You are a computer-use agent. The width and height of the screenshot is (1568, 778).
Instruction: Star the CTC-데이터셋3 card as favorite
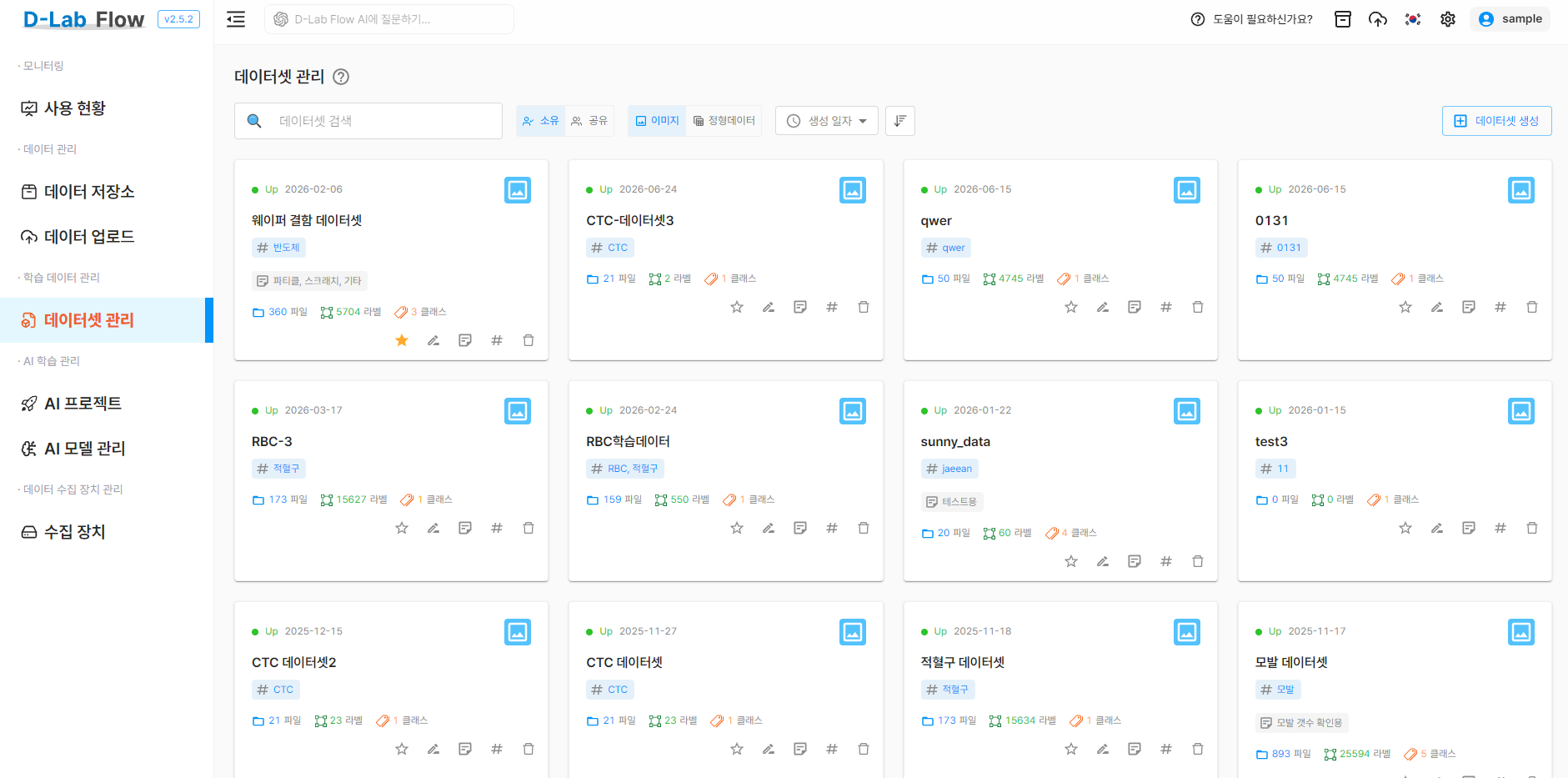[737, 307]
